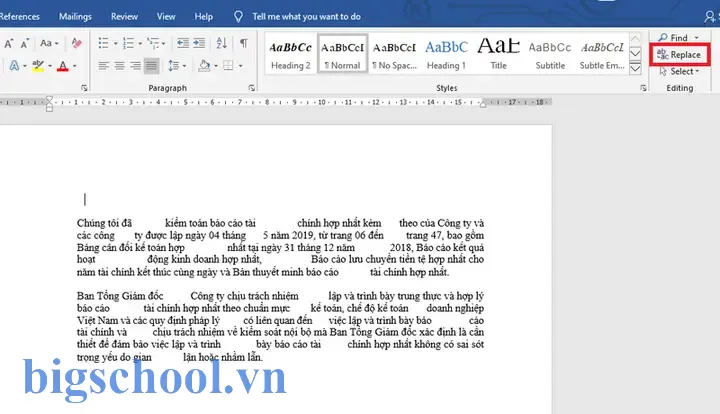Screen dimensions: 720x414
Task: Apply borders icon
Action: 228,66
